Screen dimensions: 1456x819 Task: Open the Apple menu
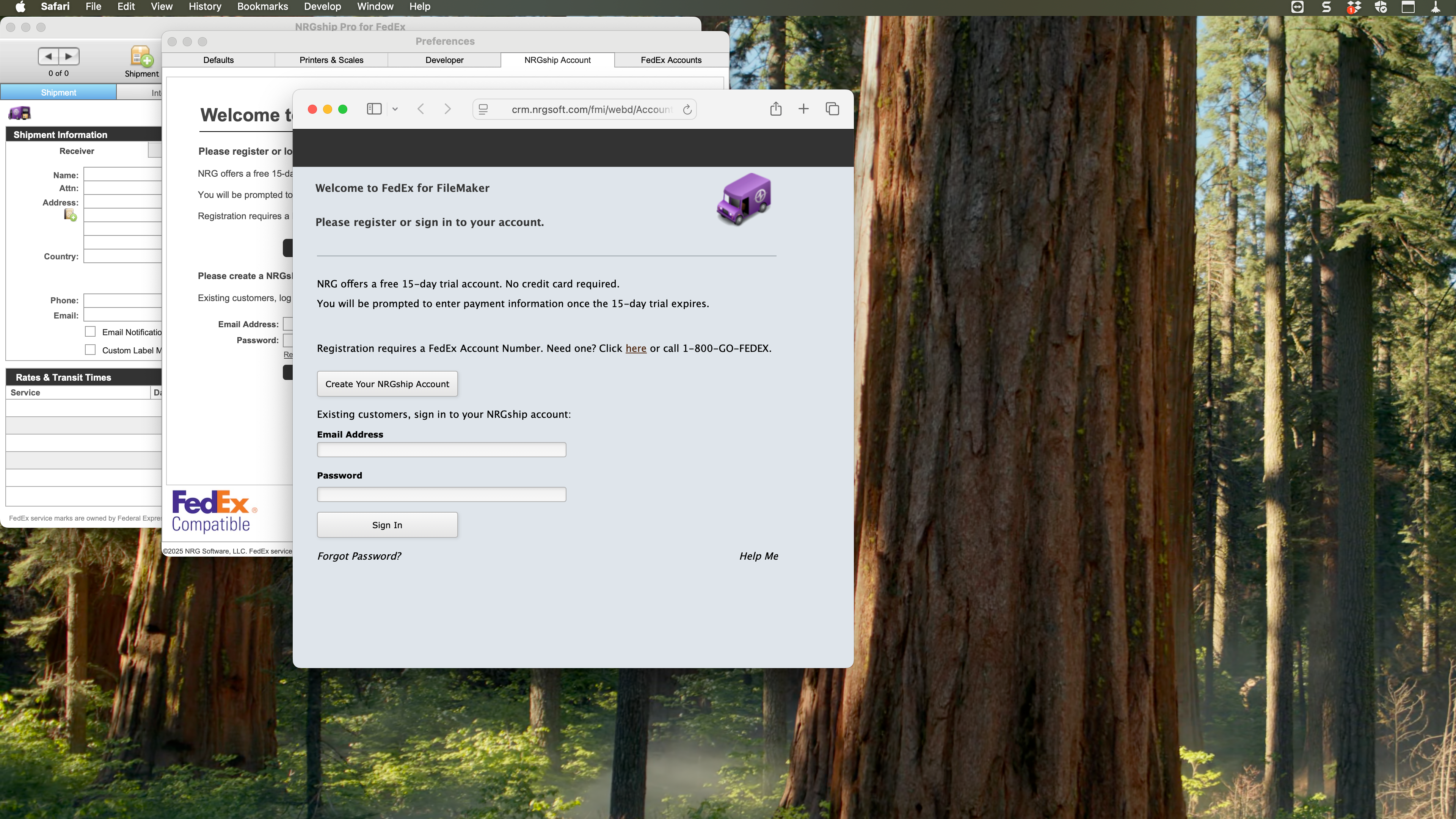pyautogui.click(x=20, y=7)
